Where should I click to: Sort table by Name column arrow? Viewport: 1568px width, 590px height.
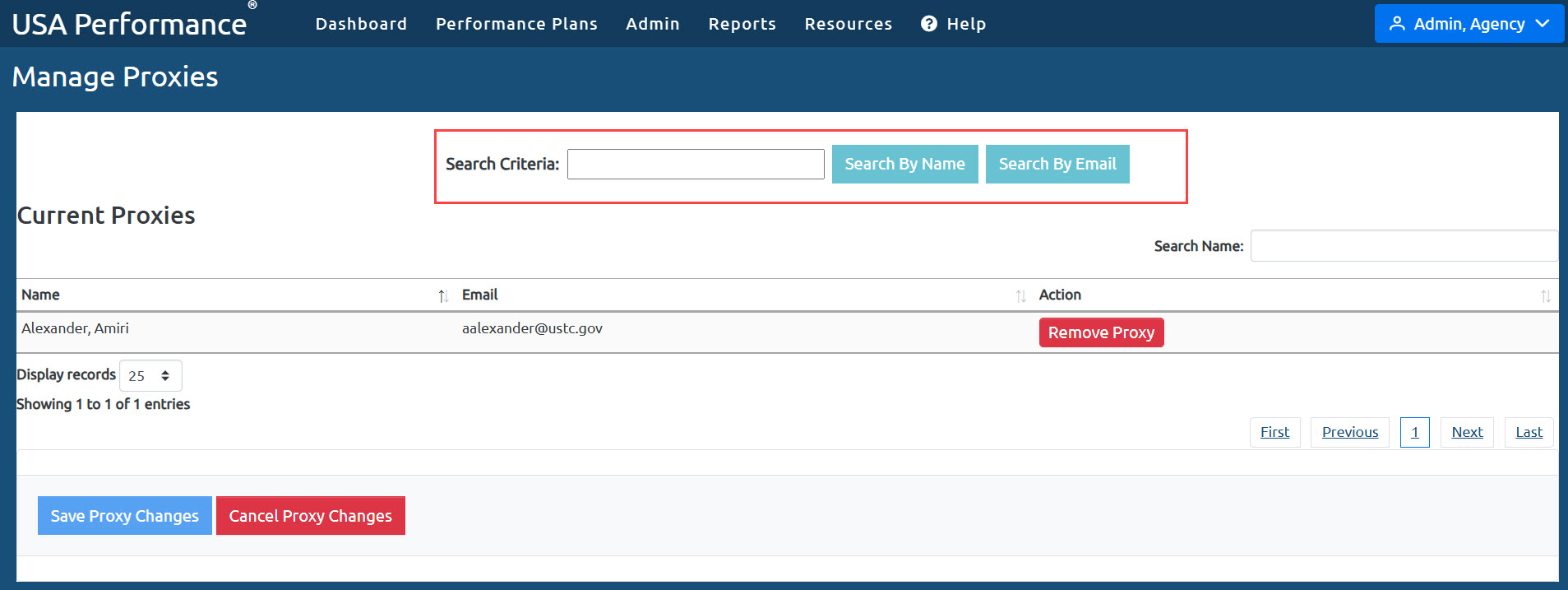tap(442, 295)
